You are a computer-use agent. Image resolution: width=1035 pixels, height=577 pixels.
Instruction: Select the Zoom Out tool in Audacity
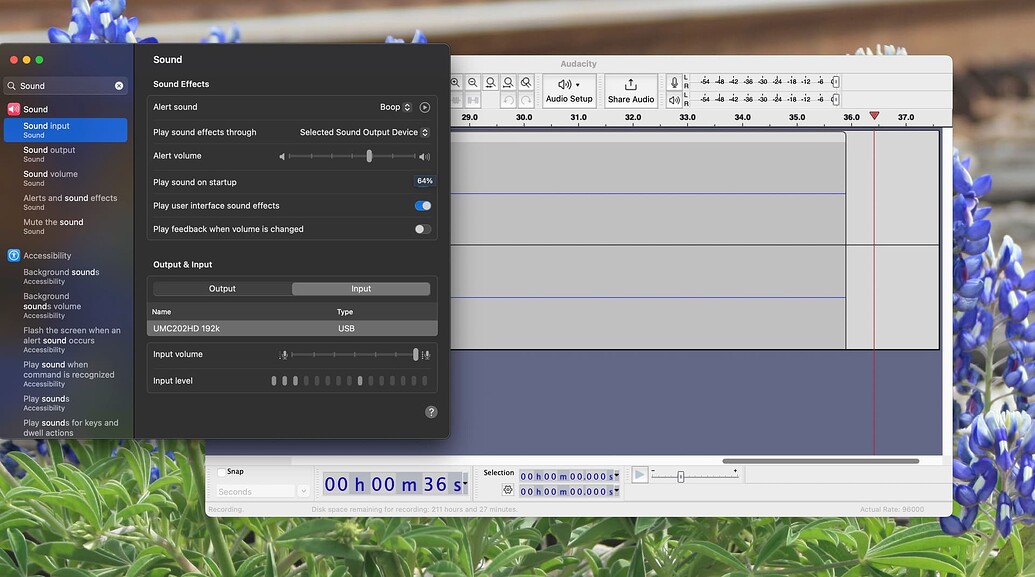473,82
